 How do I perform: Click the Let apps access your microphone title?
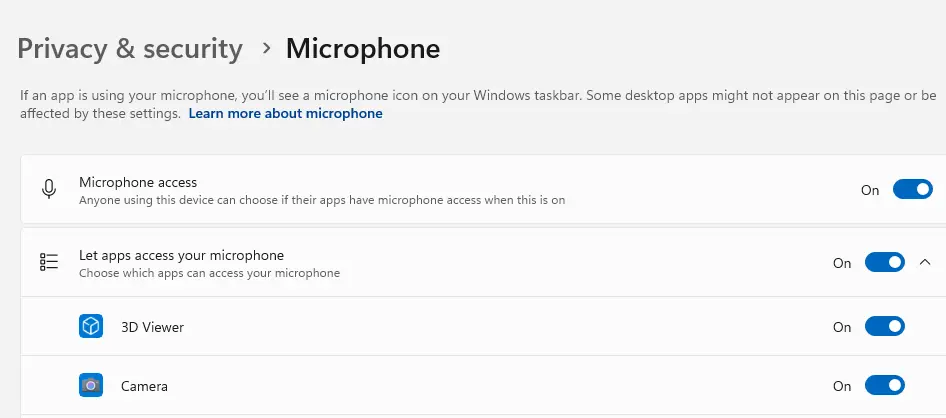(181, 255)
